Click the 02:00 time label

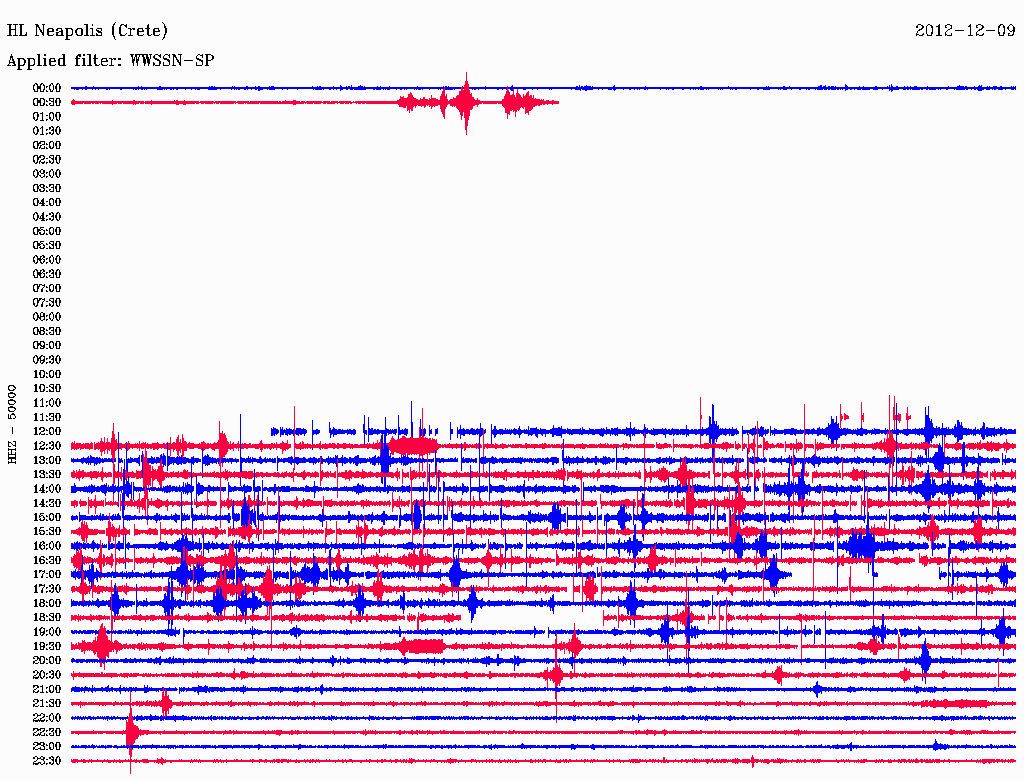(47, 145)
